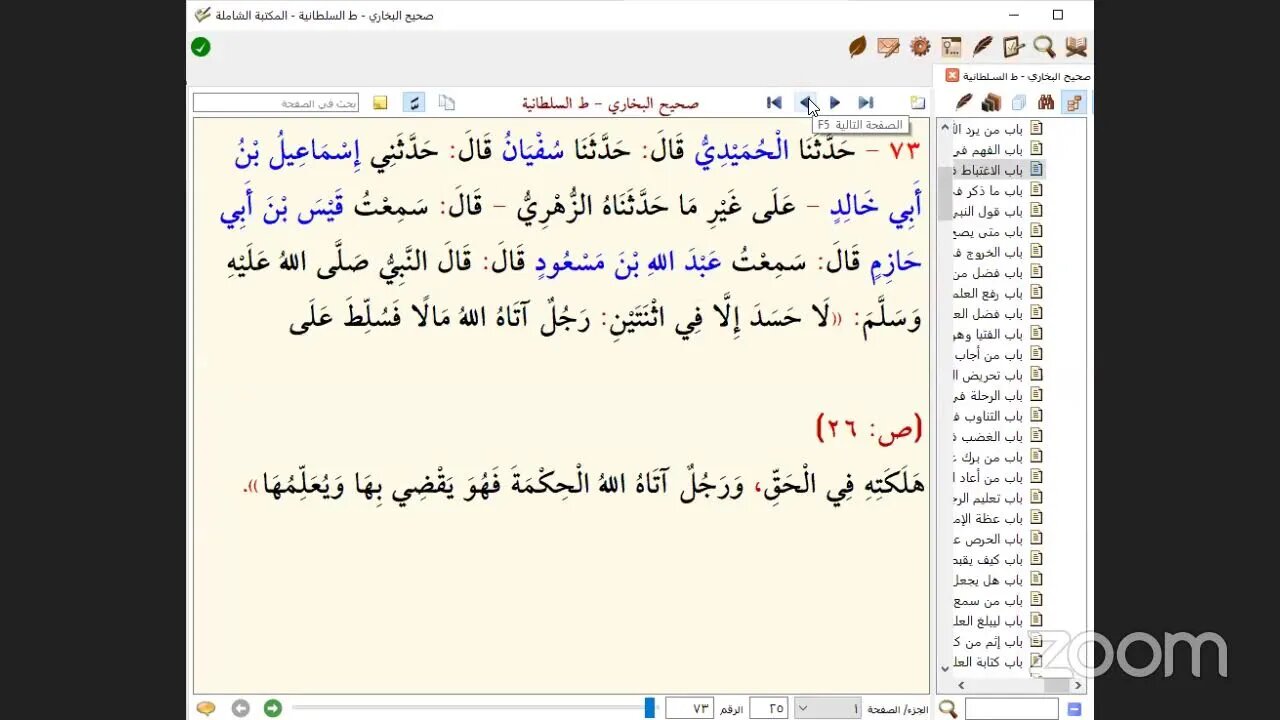This screenshot has height=720, width=1280.
Task: Click the next page right arrow
Action: (x=835, y=102)
